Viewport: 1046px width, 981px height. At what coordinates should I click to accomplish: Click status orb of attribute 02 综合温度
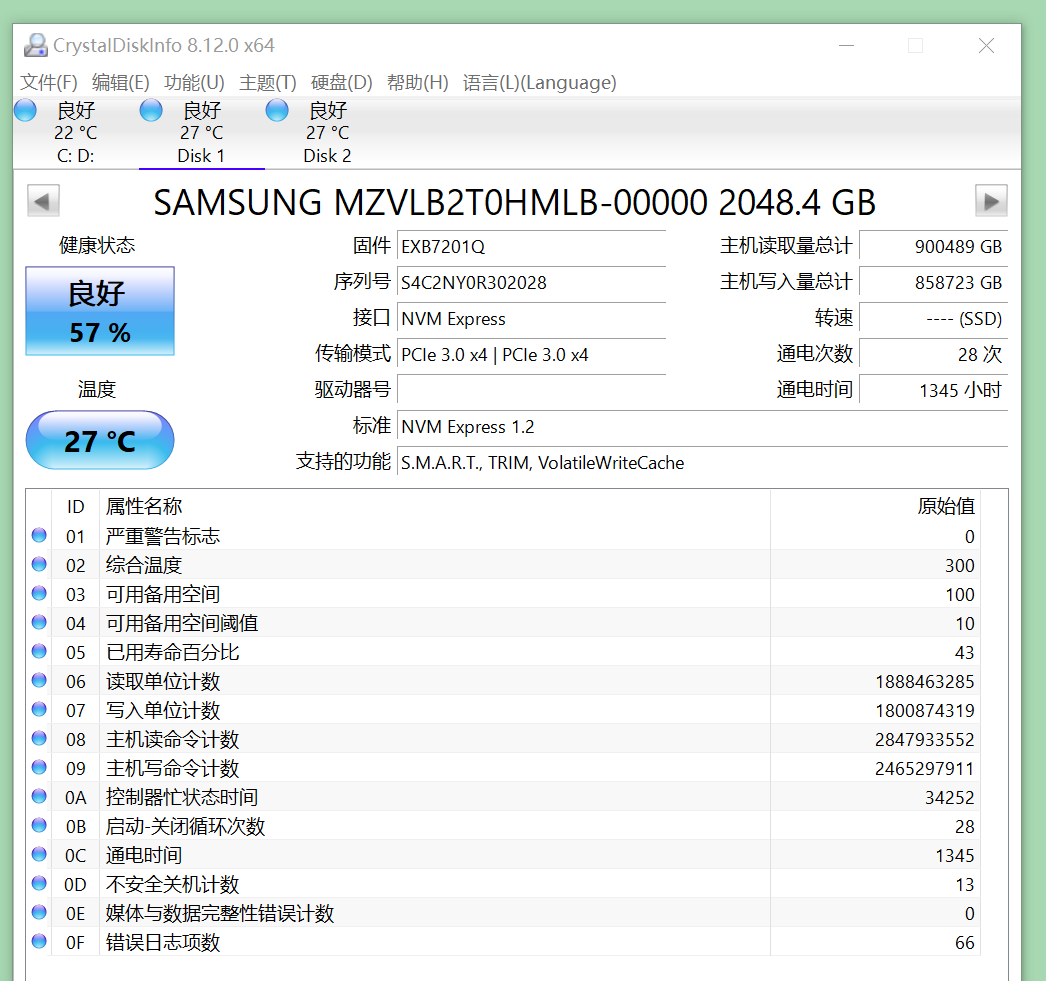39,564
